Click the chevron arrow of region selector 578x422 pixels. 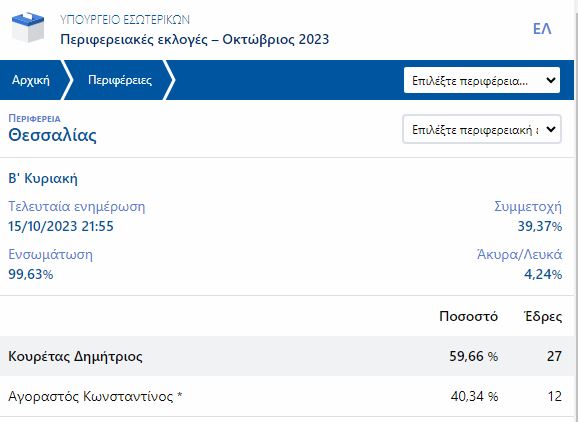pos(551,80)
